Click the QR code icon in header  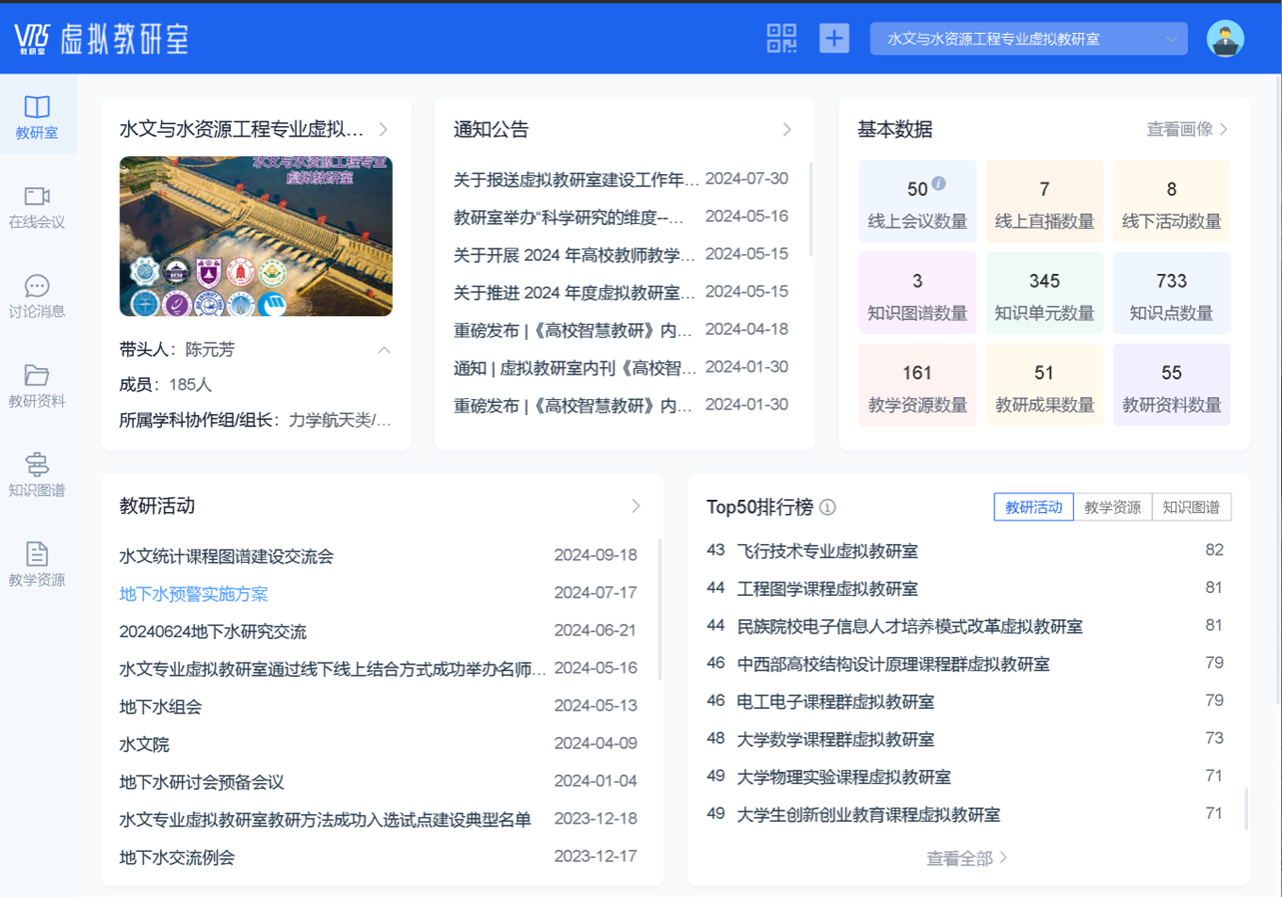[x=782, y=39]
